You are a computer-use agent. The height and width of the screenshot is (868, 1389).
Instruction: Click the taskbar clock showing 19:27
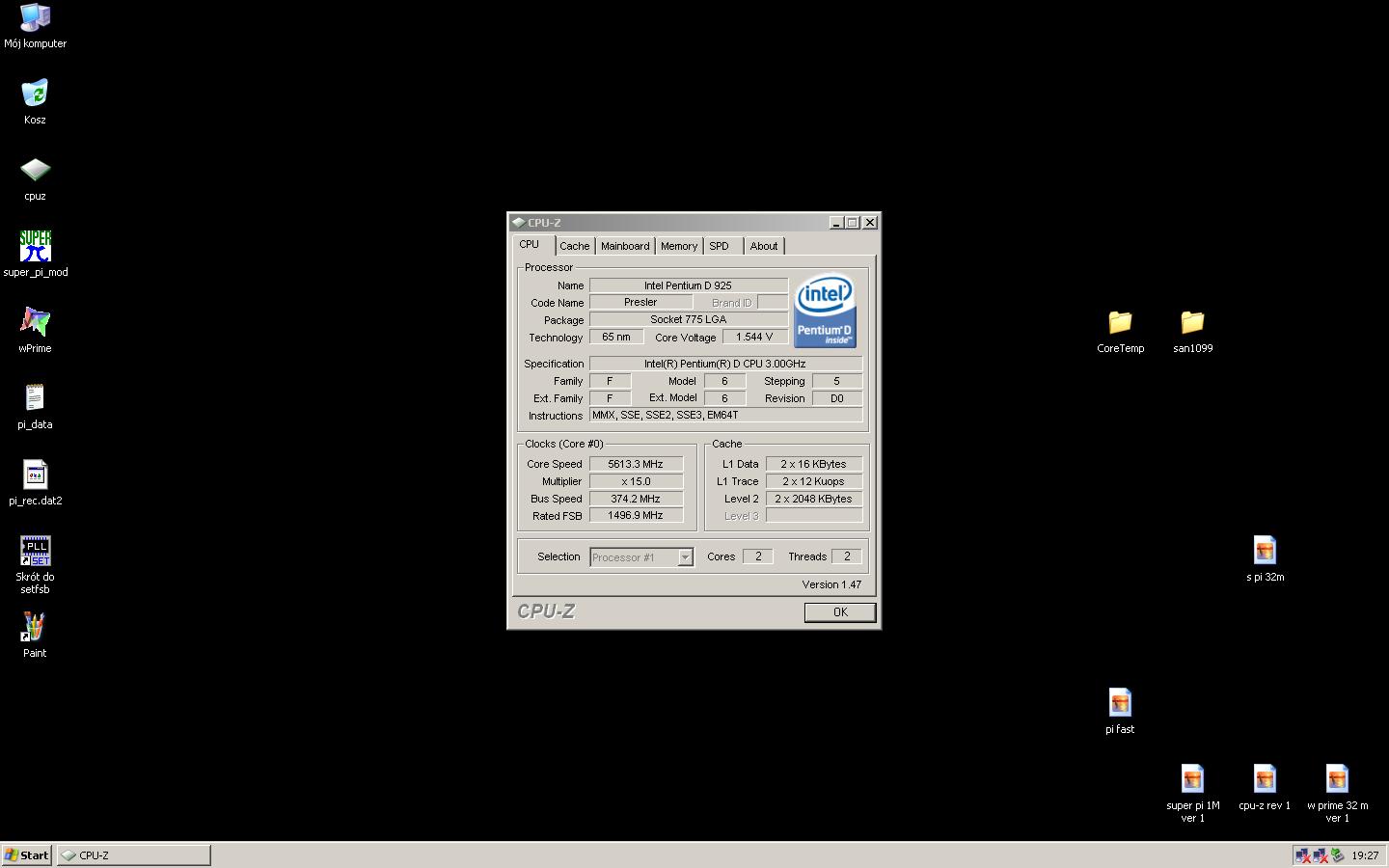1365,855
